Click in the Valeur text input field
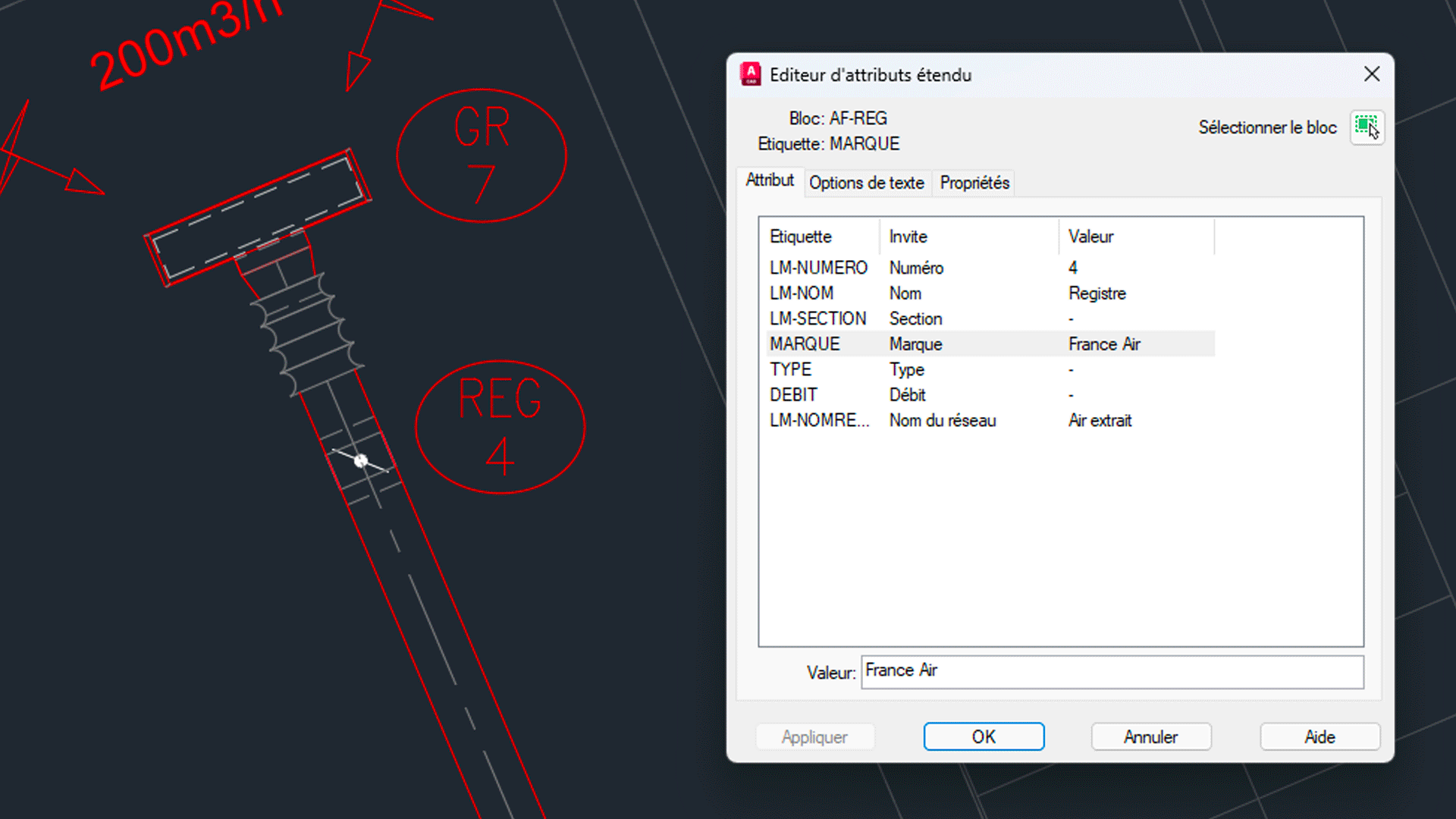 click(1112, 672)
